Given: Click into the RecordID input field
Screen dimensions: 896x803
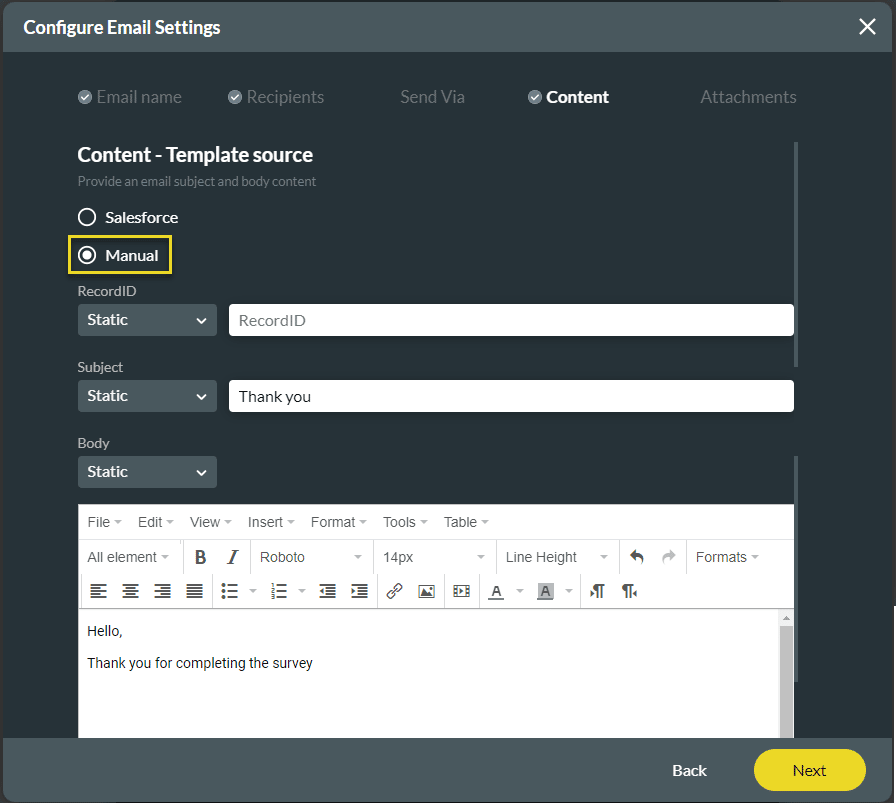Looking at the screenshot, I should (x=511, y=320).
